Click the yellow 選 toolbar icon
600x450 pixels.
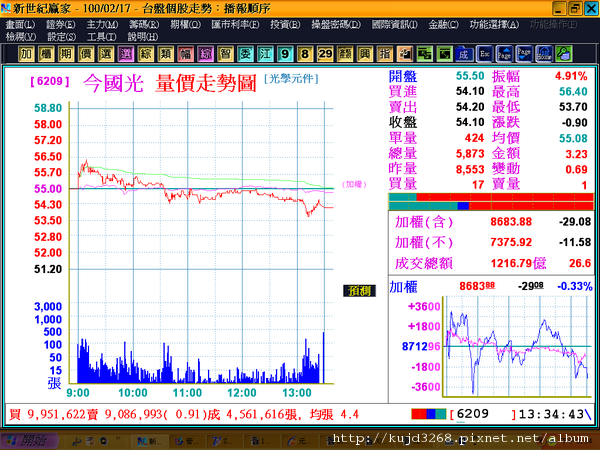[x=106, y=54]
